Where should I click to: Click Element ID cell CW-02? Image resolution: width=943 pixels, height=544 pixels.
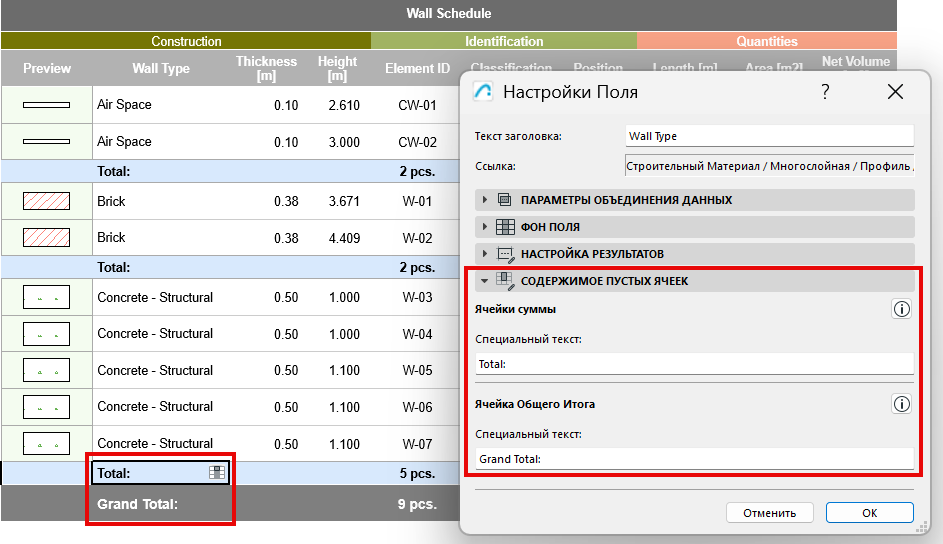pos(417,142)
